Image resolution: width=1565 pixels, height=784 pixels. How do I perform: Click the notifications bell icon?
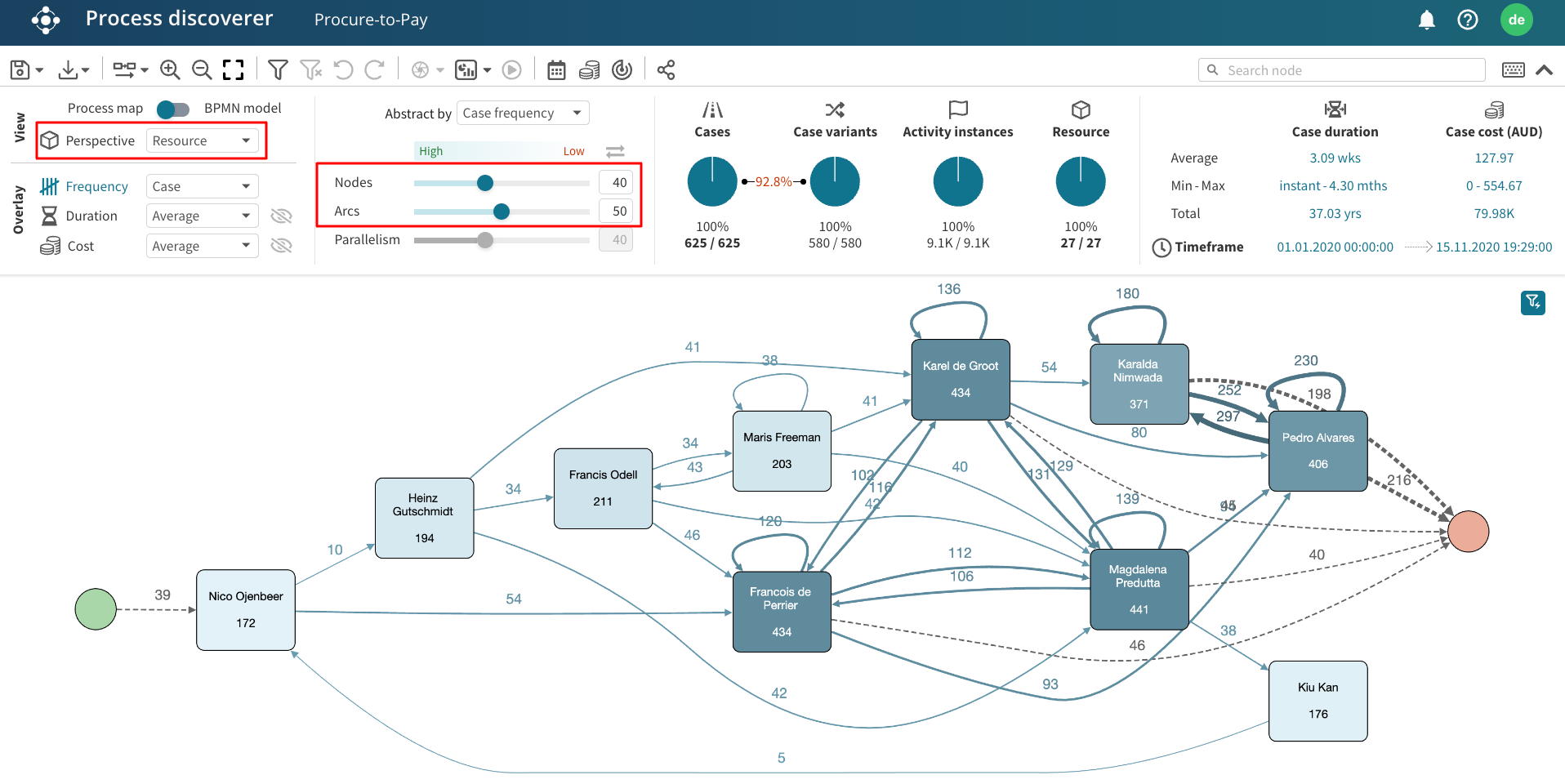point(1426,20)
